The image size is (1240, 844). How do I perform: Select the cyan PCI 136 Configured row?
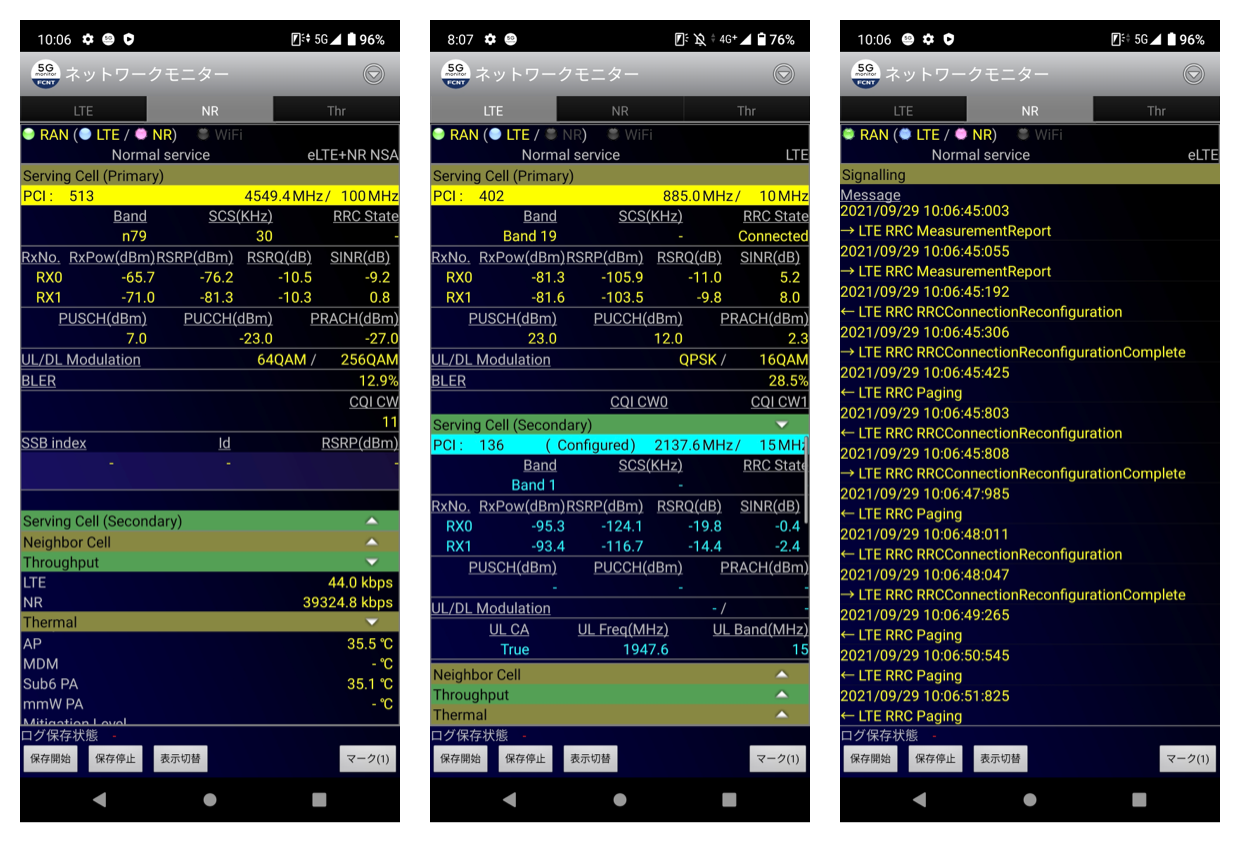[618, 445]
